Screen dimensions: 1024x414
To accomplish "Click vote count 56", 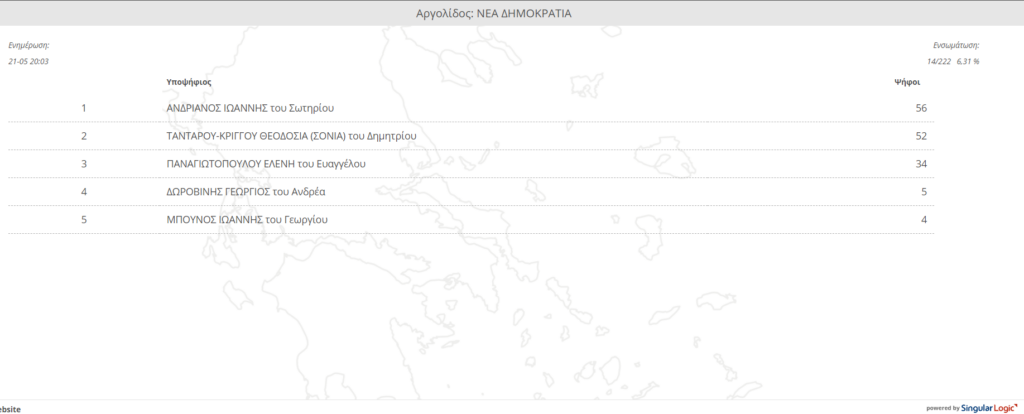I will pos(921,108).
